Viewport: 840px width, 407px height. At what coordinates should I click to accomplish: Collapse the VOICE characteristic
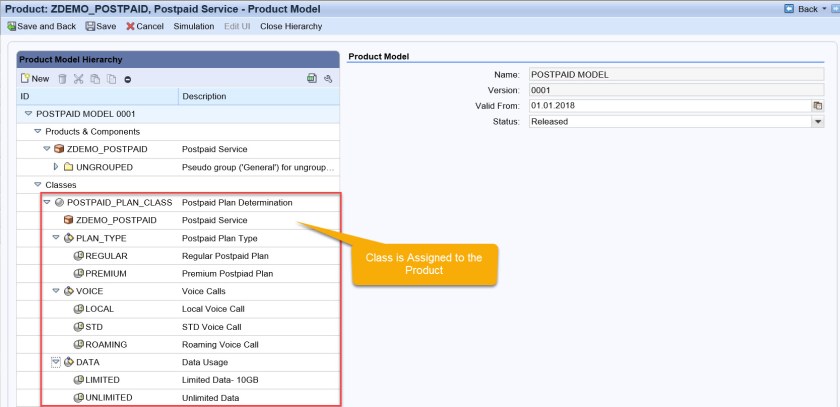click(56, 291)
